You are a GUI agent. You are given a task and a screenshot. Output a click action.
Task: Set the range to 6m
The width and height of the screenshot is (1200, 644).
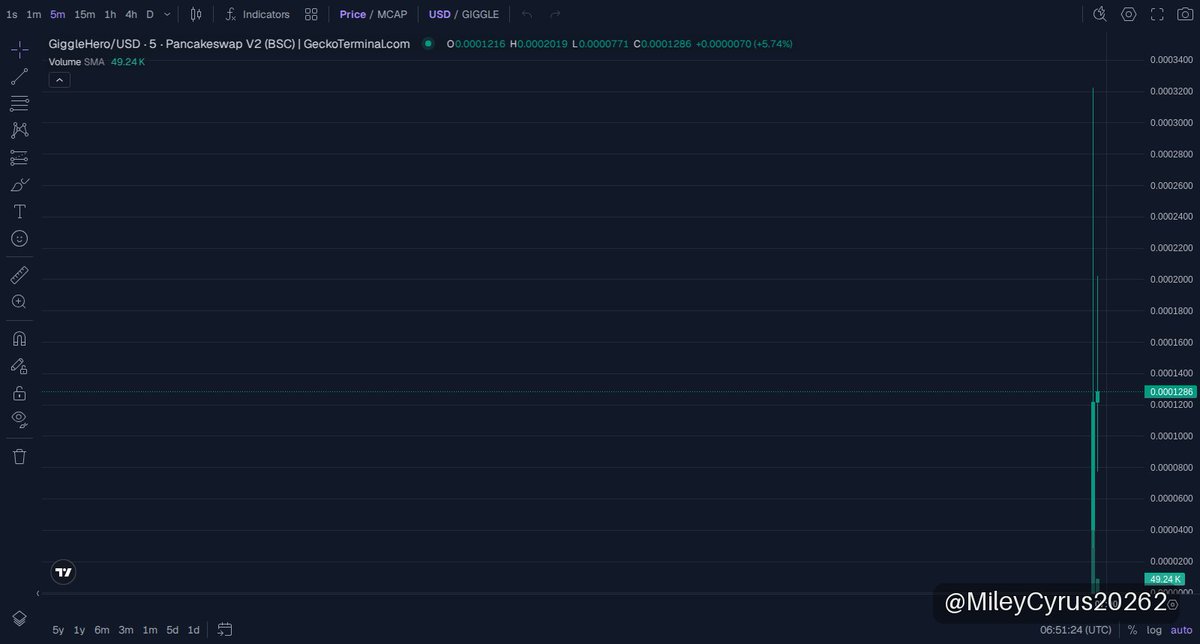point(102,630)
